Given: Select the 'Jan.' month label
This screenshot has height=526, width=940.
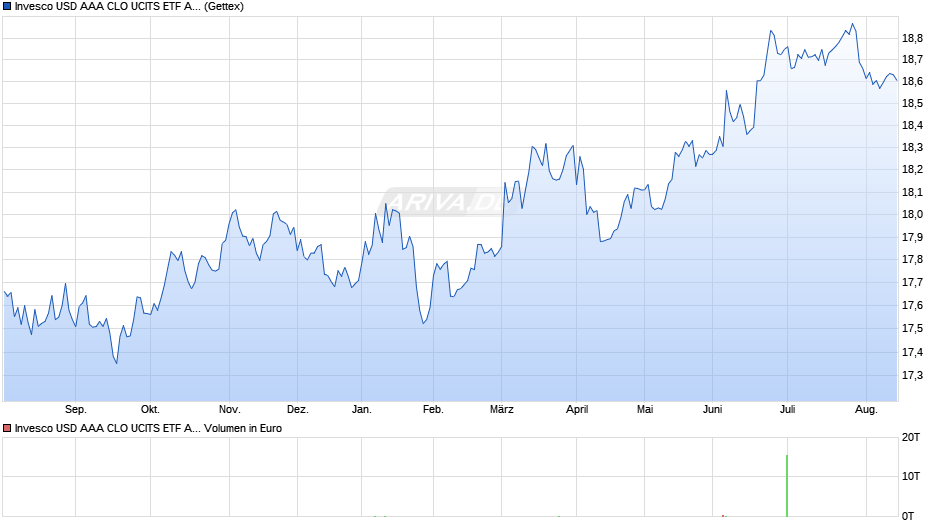Looking at the screenshot, I should [361, 410].
